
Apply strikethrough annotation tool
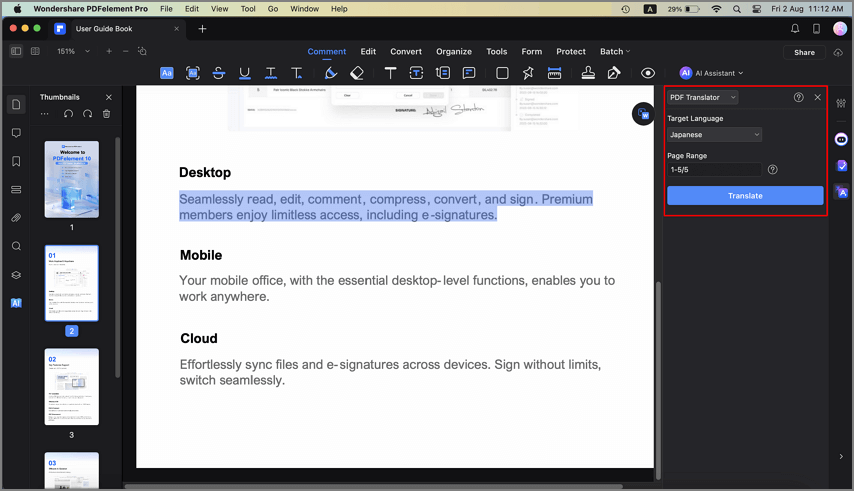pos(219,73)
